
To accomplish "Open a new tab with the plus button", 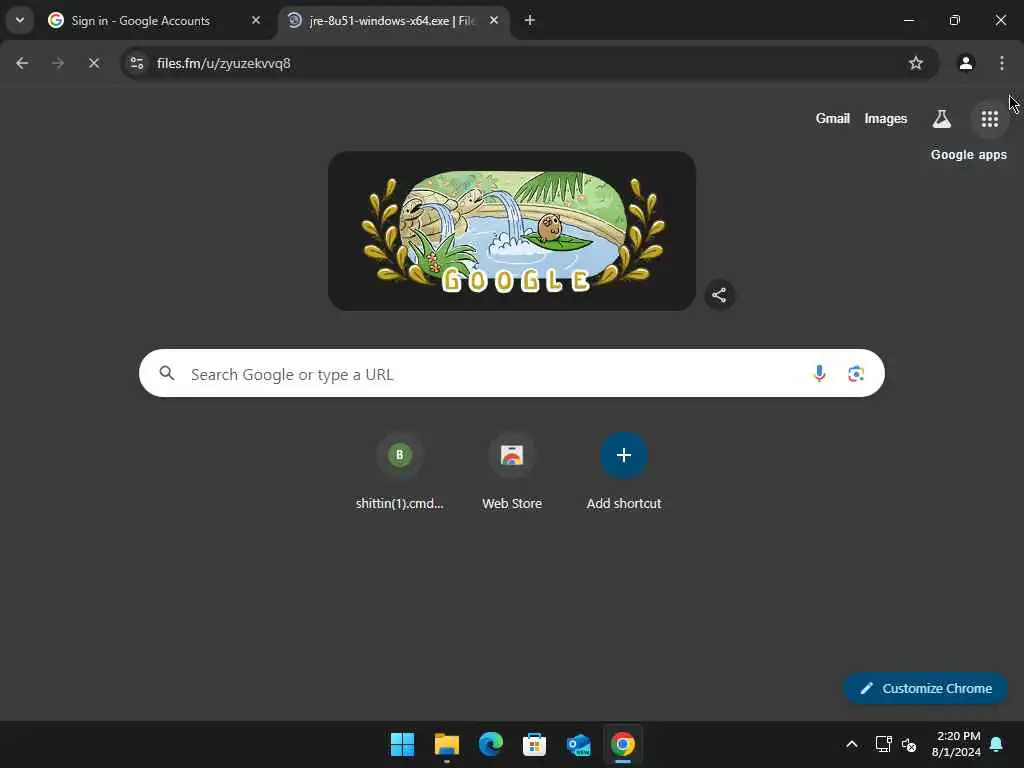I will [530, 20].
